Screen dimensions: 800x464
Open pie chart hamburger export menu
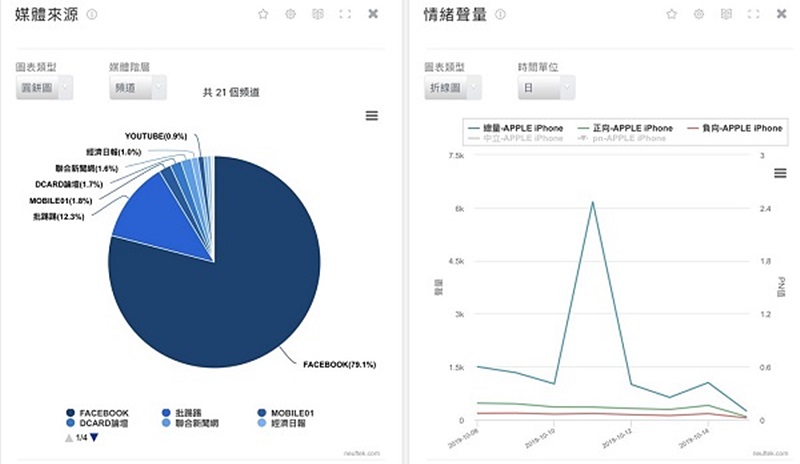[372, 116]
